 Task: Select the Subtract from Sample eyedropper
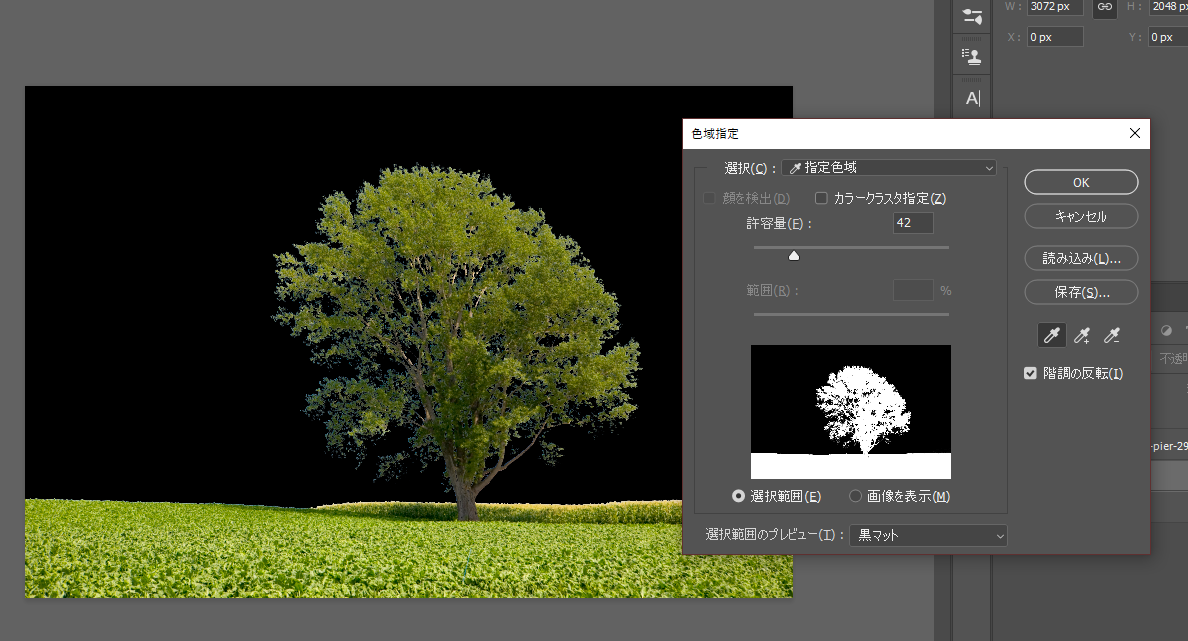1111,336
